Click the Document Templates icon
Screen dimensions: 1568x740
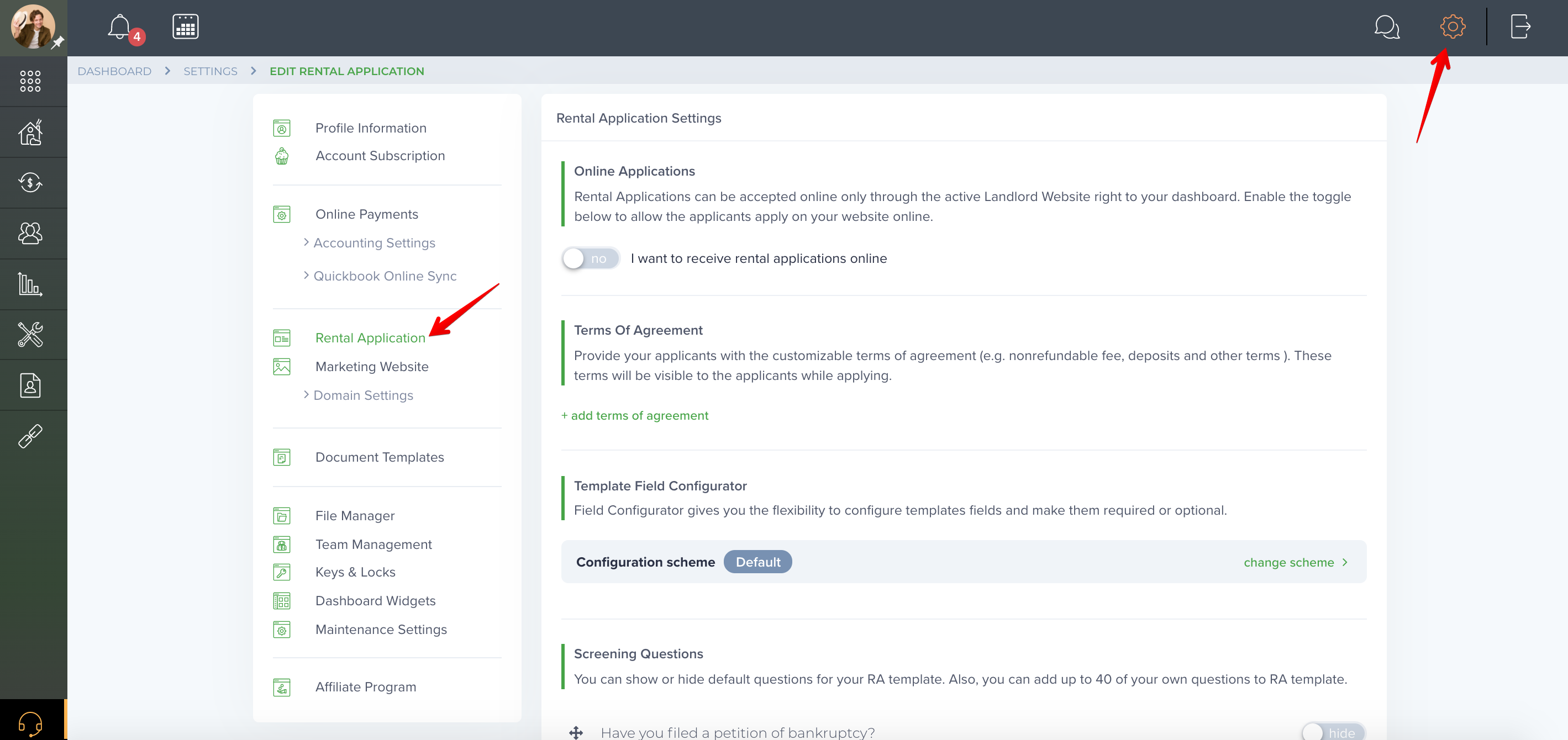click(282, 458)
